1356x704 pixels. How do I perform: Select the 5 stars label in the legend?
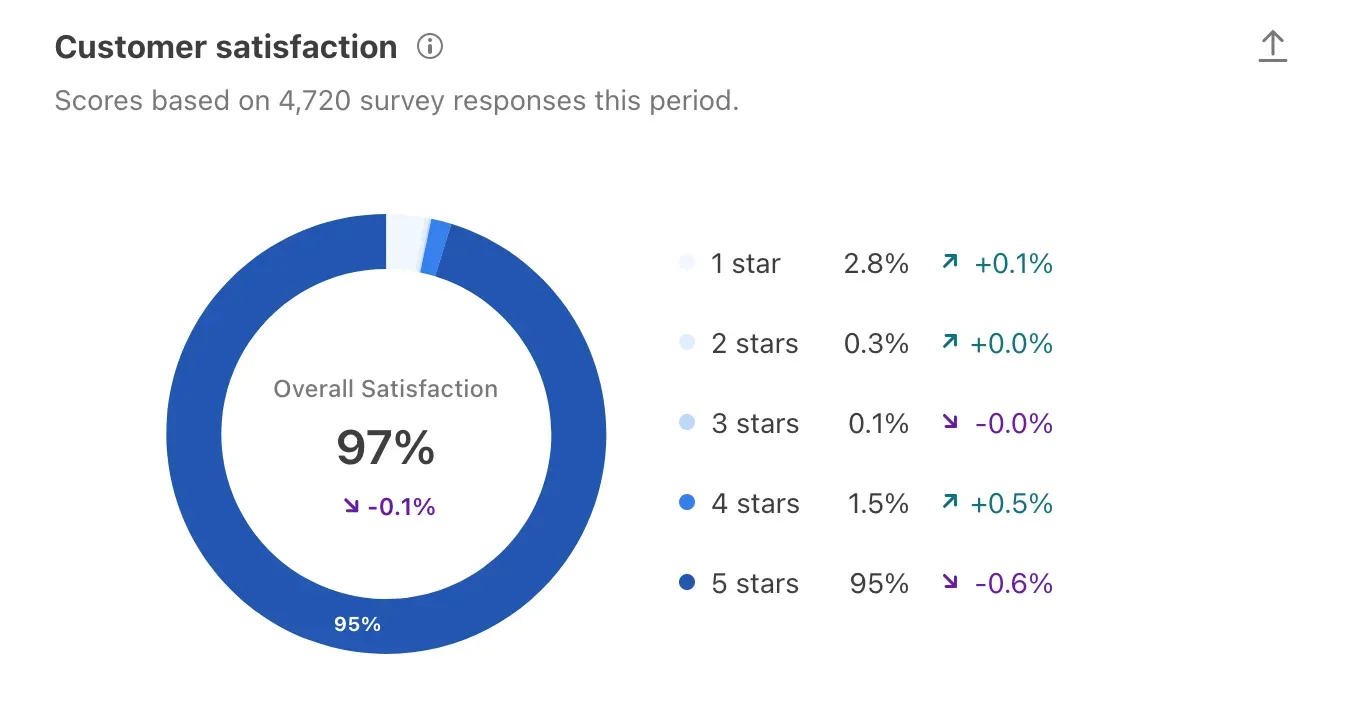(x=754, y=583)
